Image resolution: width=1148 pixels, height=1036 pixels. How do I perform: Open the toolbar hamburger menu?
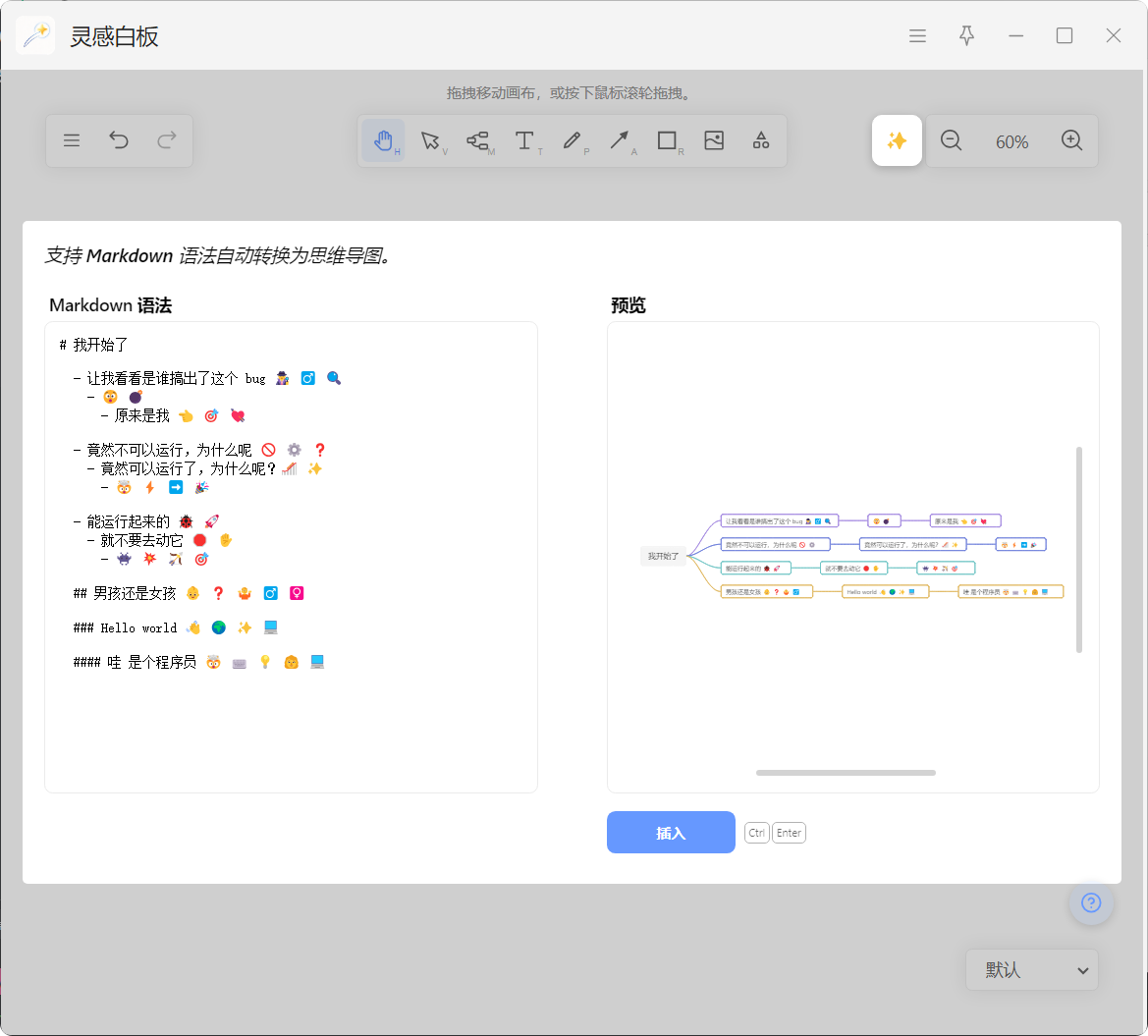[72, 140]
